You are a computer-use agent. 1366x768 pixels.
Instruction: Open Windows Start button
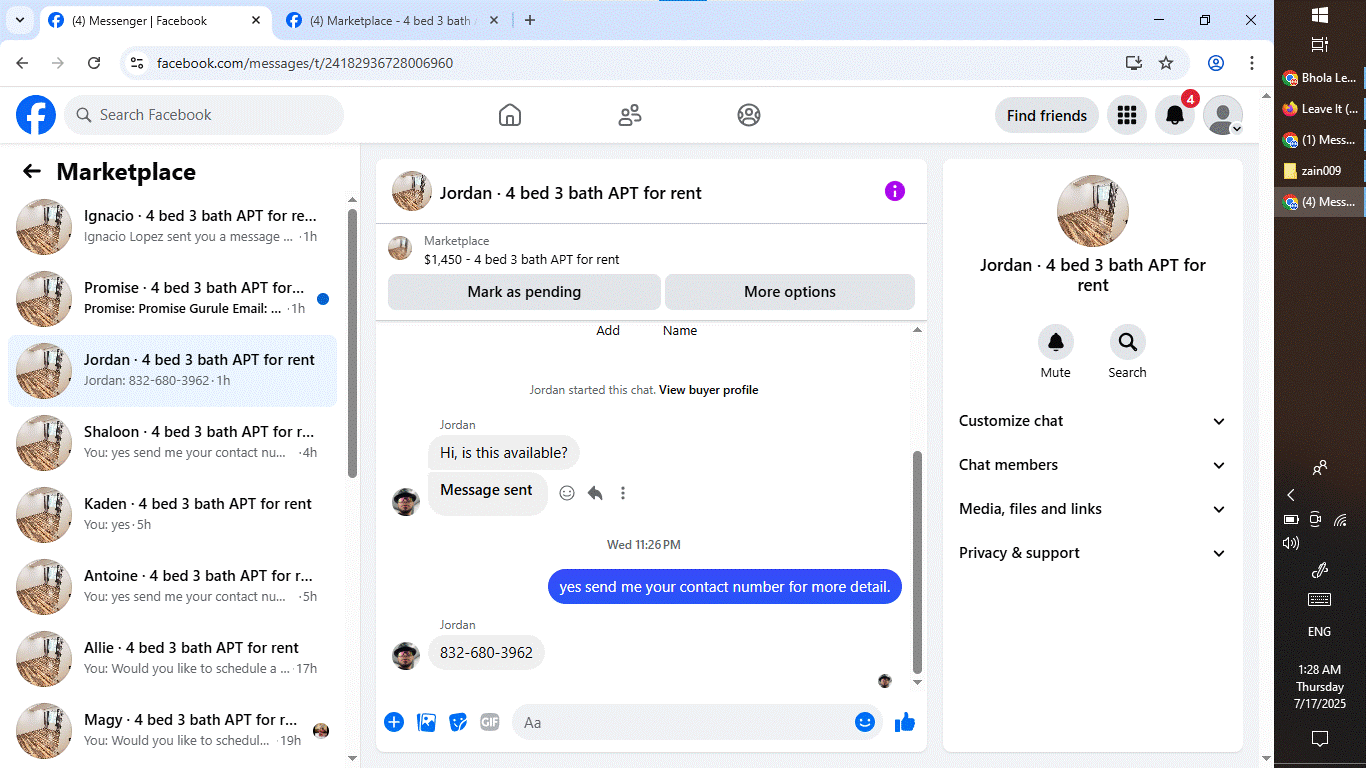pyautogui.click(x=1319, y=15)
